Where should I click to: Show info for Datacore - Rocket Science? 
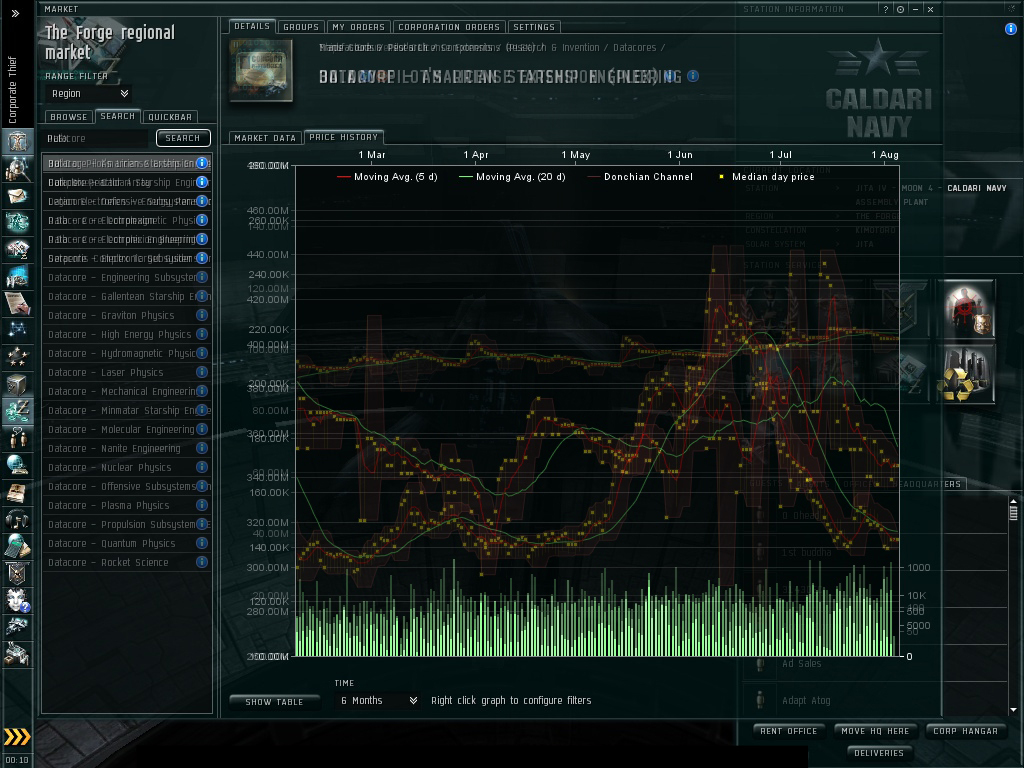pos(202,562)
